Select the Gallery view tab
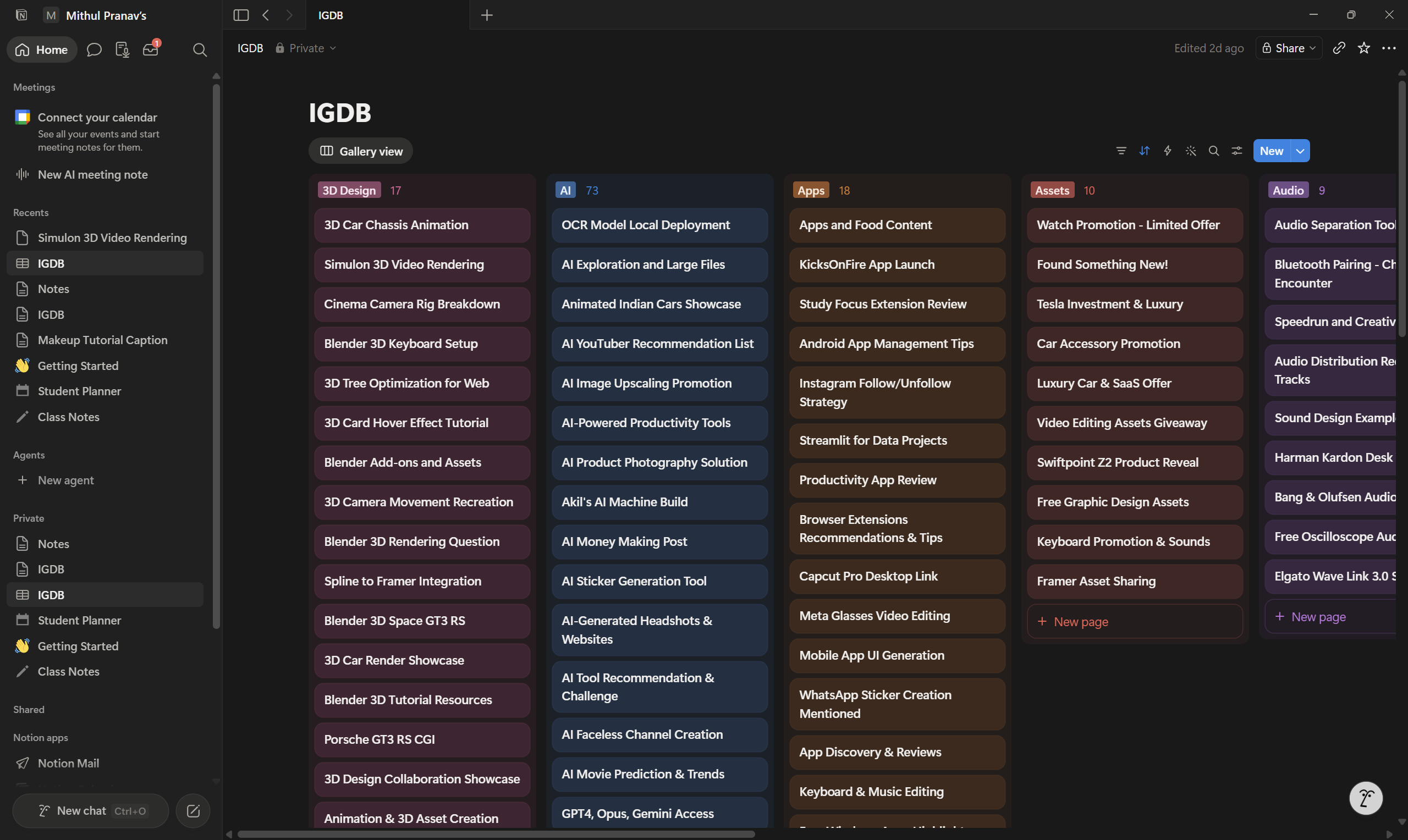Viewport: 1408px width, 840px height. point(361,151)
